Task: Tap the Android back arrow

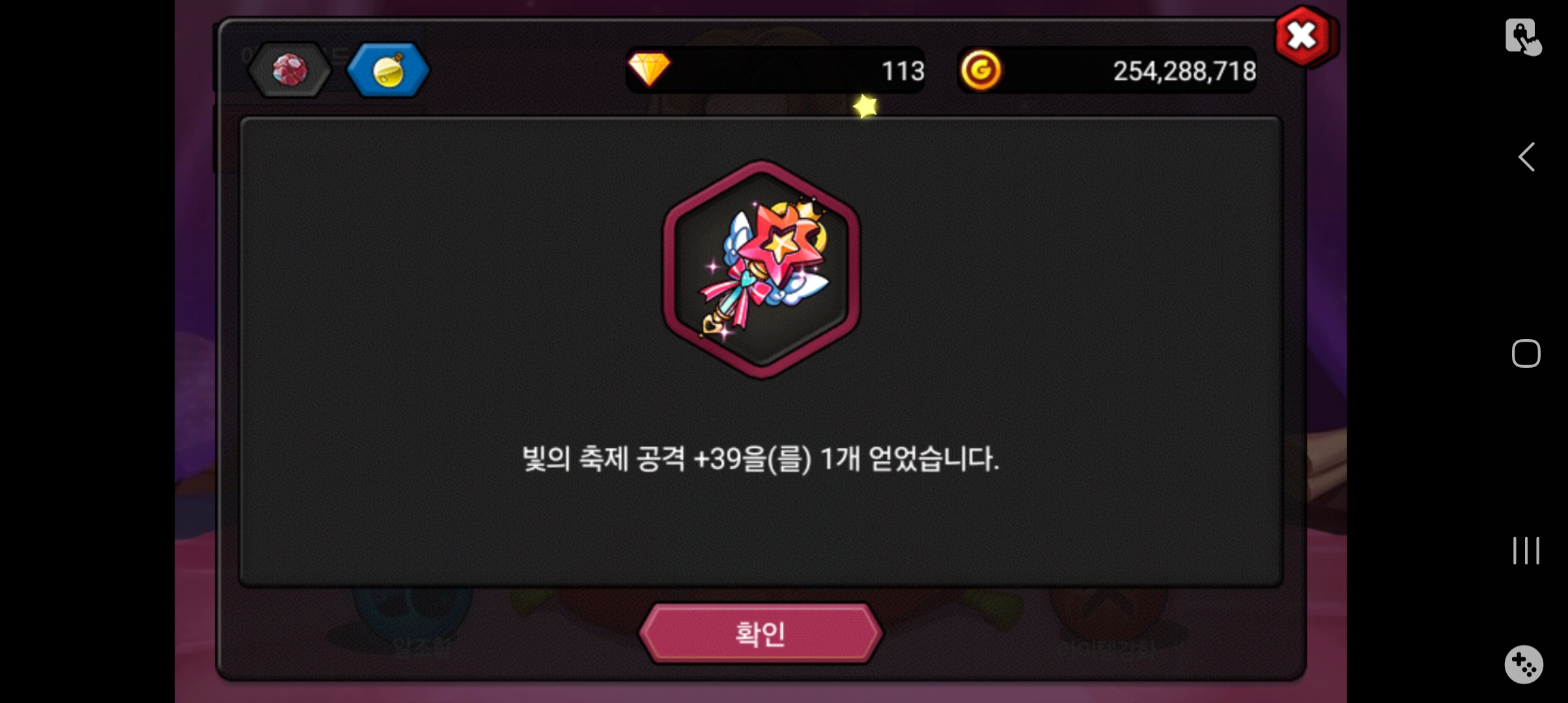Action: [1526, 157]
